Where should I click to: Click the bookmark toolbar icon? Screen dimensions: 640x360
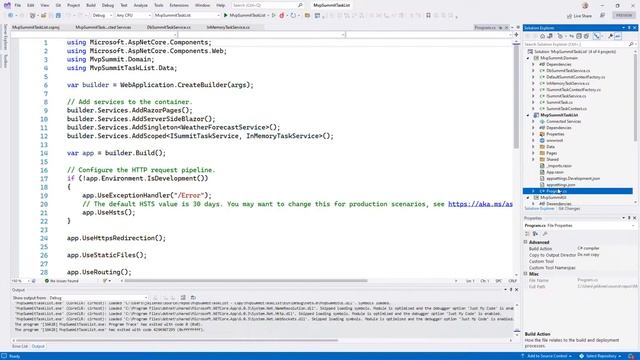click(x=428, y=16)
